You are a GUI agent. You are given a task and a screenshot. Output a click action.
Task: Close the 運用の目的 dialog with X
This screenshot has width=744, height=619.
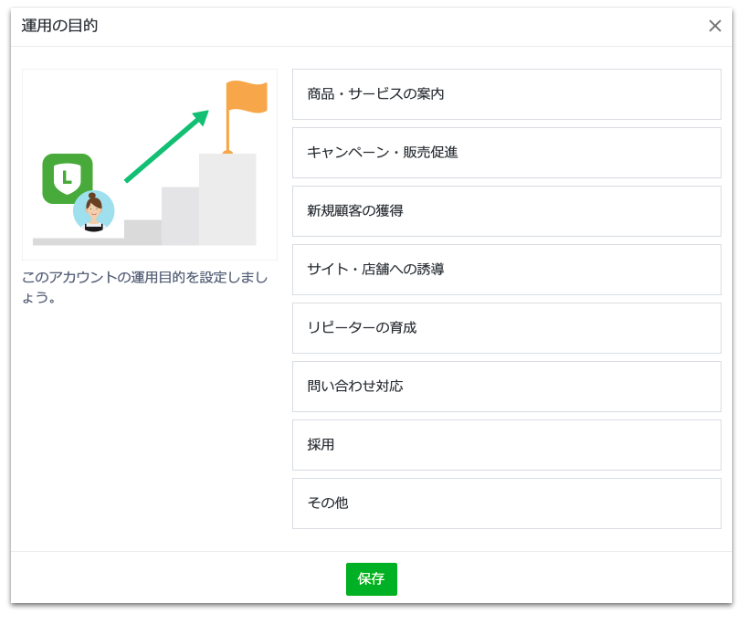tap(715, 26)
